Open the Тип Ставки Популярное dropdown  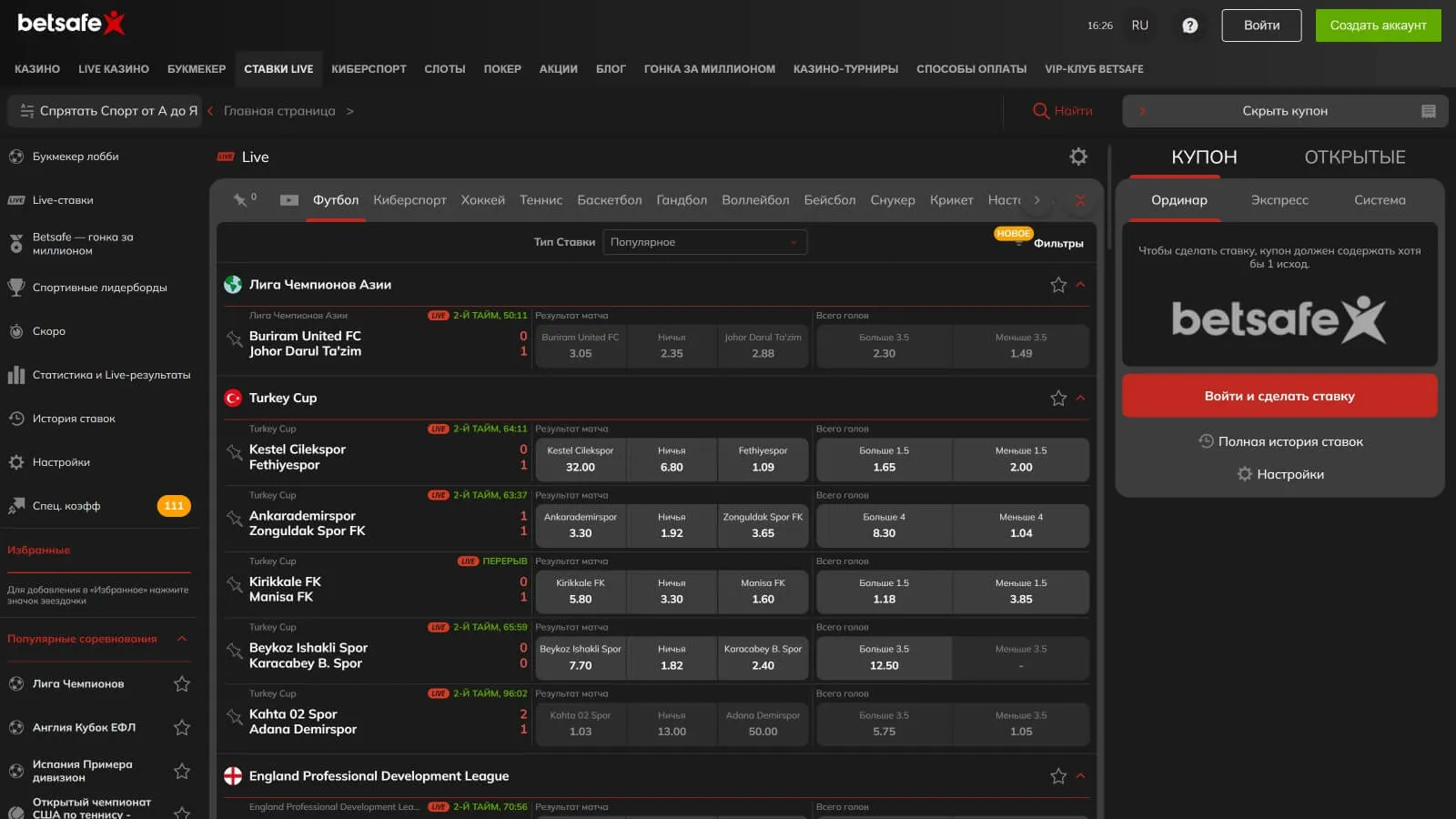(704, 242)
